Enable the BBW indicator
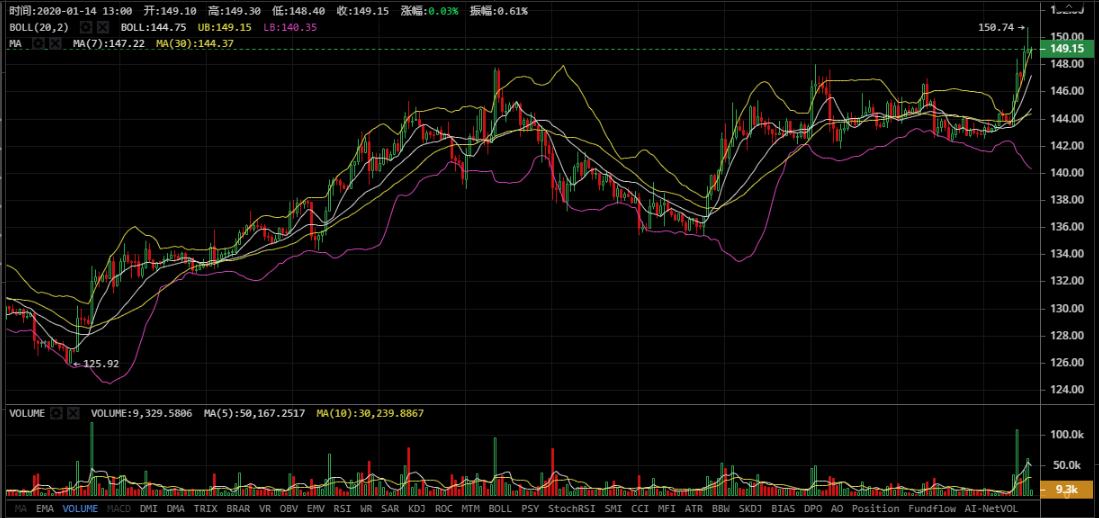The width and height of the screenshot is (1099, 518). click(721, 509)
